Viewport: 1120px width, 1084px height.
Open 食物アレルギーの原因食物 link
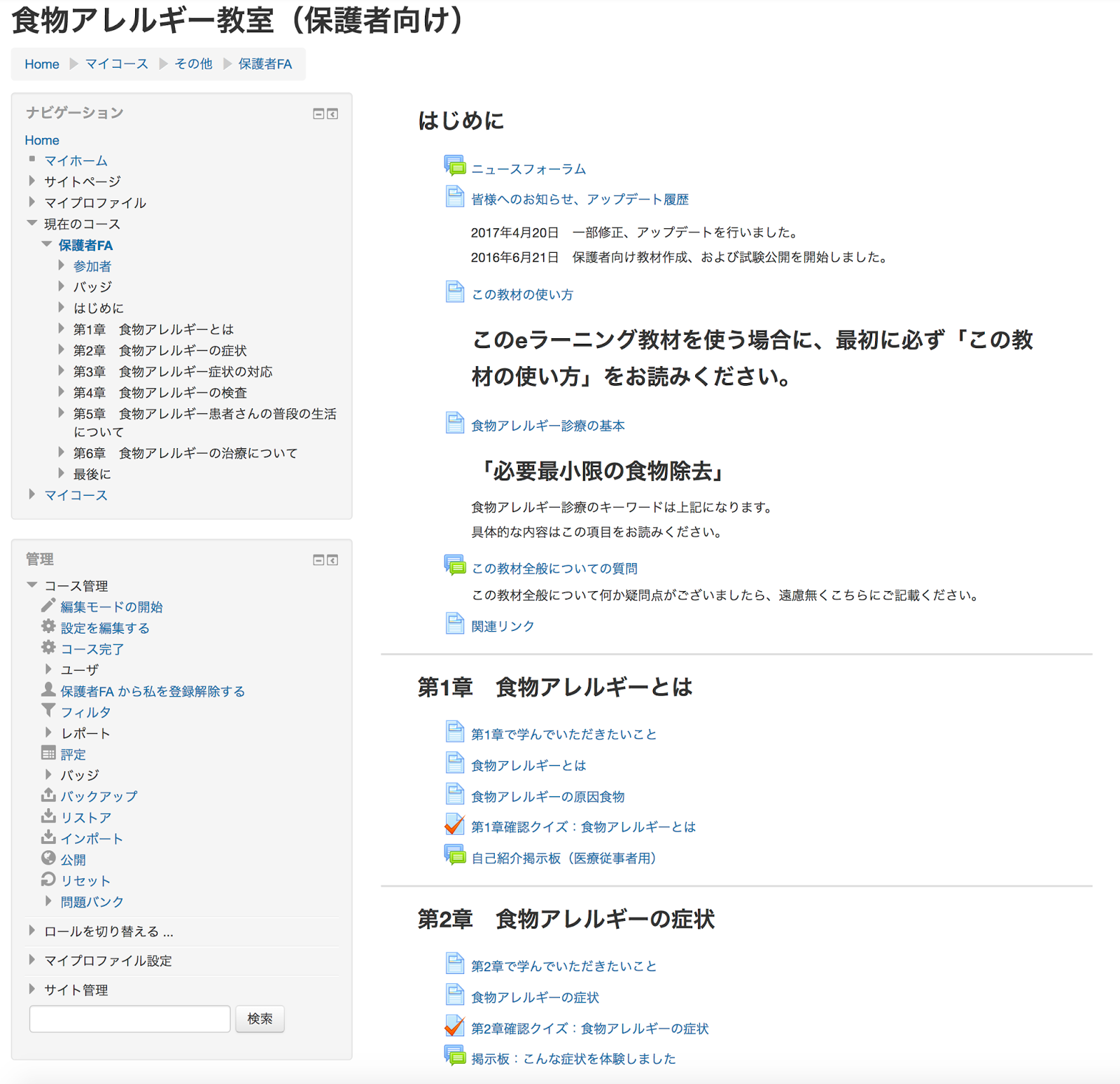click(x=548, y=797)
